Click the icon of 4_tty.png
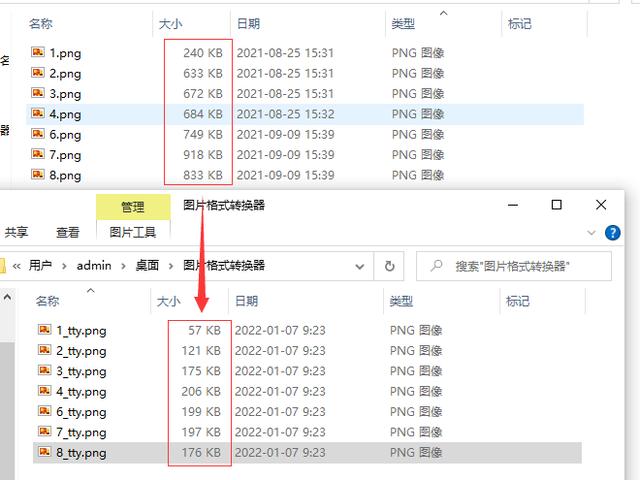640x480 pixels. pos(44,391)
